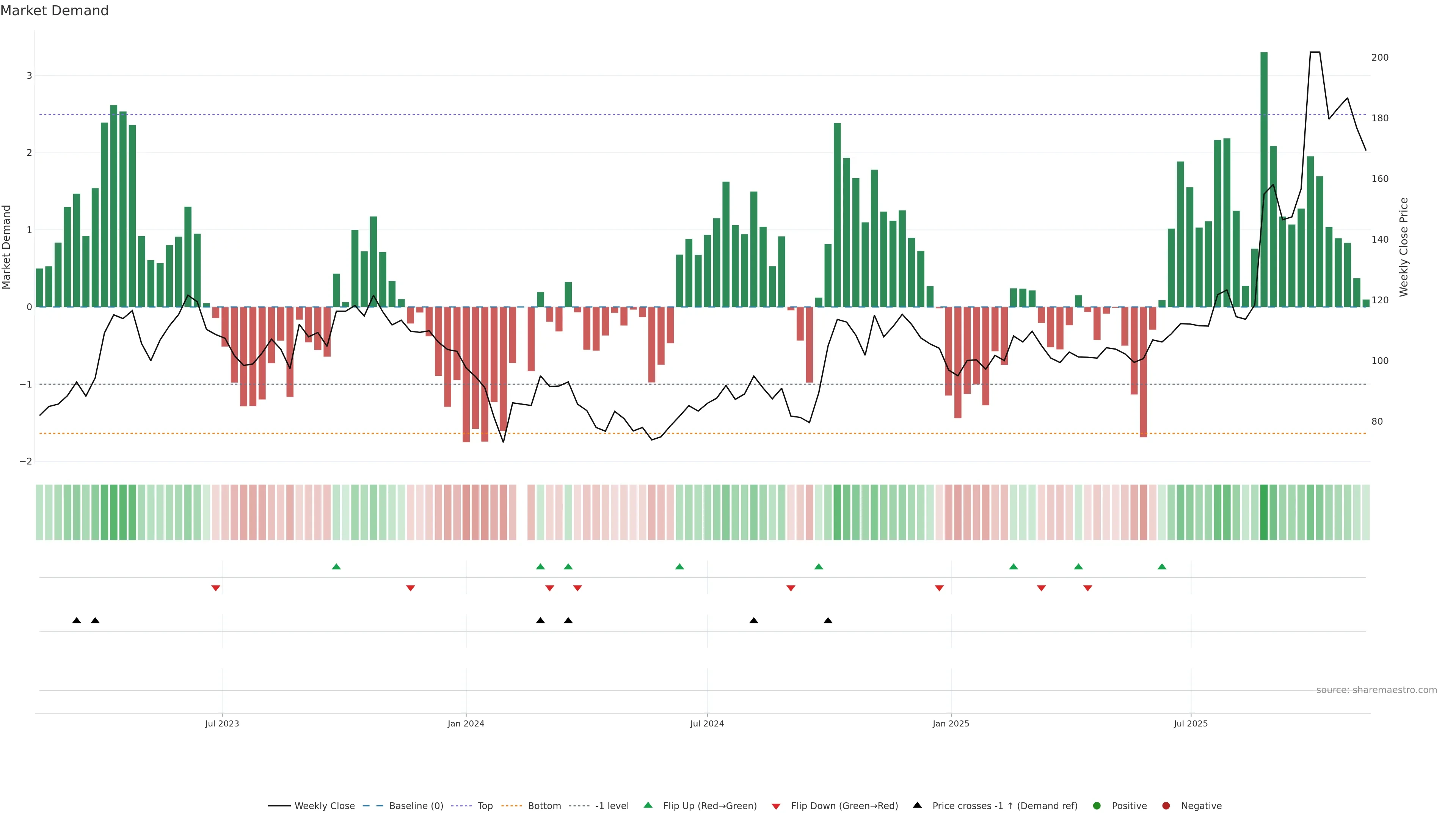Screen dimensions: 1456x819
Task: Click the Jul 2025 axis label
Action: [1191, 723]
